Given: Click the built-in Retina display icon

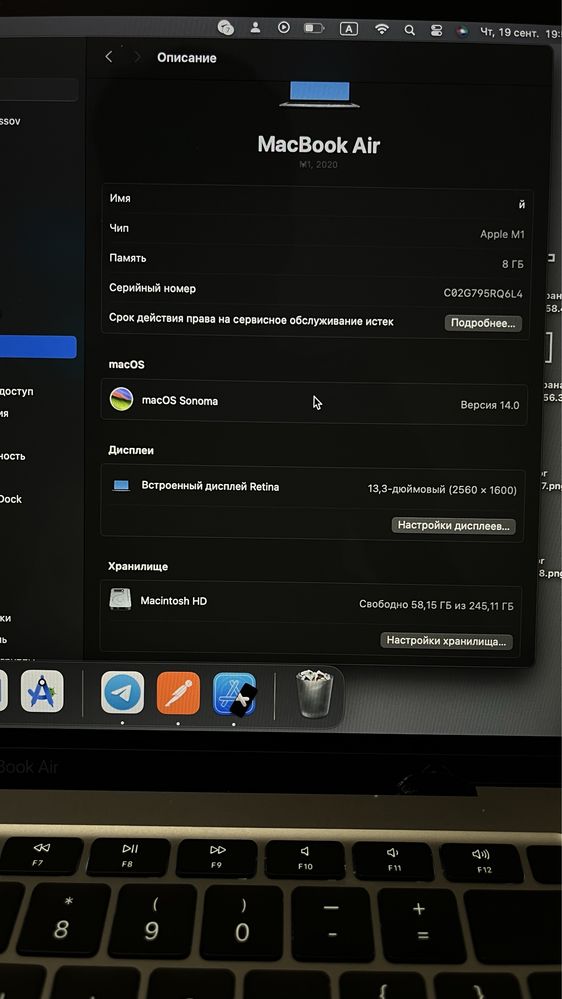Looking at the screenshot, I should coord(121,485).
